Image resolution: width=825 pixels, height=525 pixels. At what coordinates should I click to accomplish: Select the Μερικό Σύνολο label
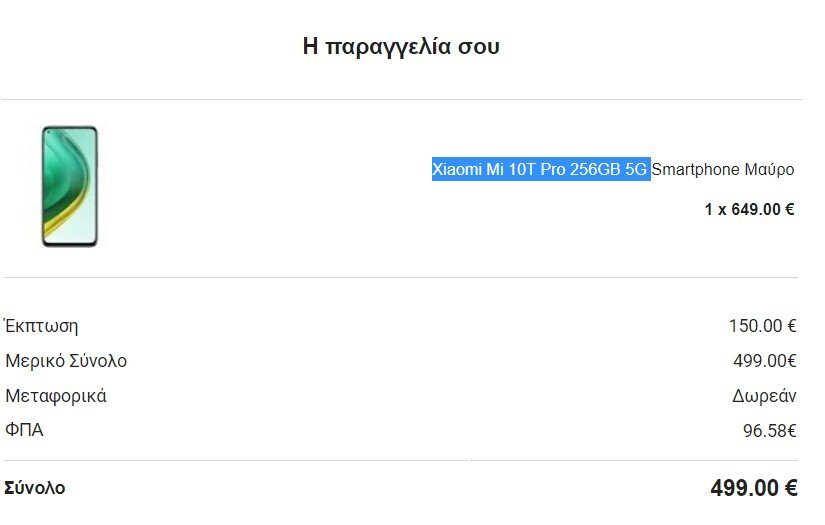click(x=66, y=361)
